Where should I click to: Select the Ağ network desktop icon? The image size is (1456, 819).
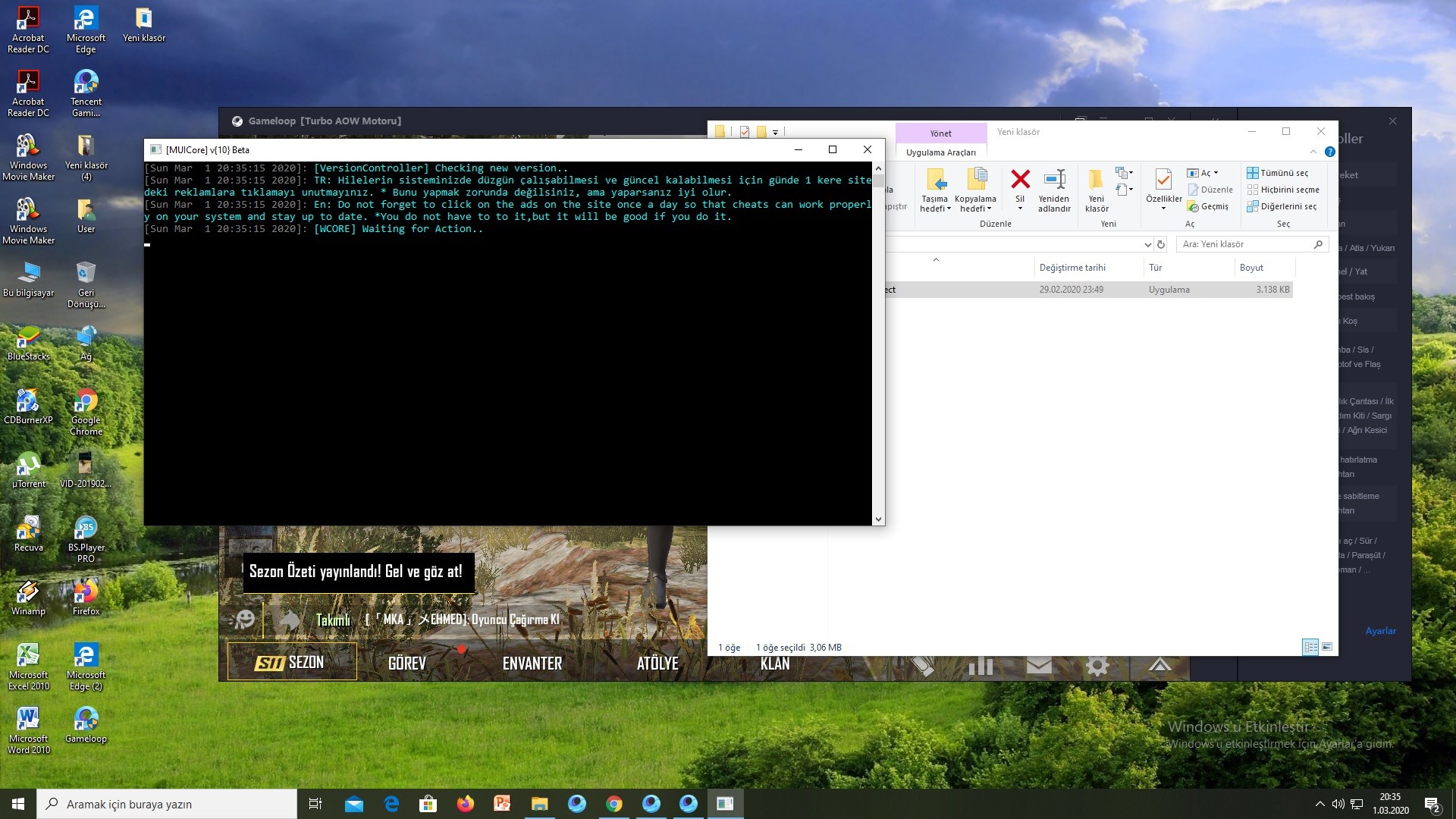[86, 343]
